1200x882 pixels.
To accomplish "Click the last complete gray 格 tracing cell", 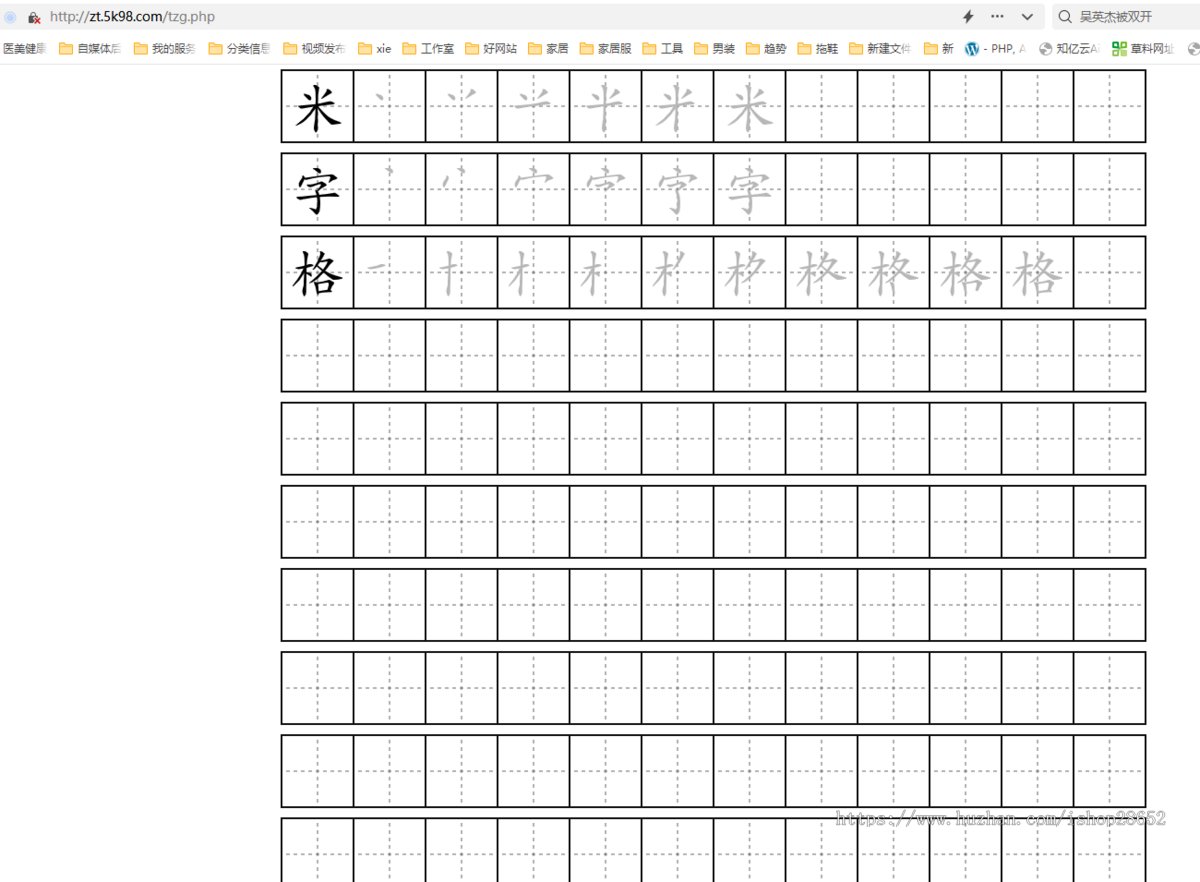I will click(1038, 272).
